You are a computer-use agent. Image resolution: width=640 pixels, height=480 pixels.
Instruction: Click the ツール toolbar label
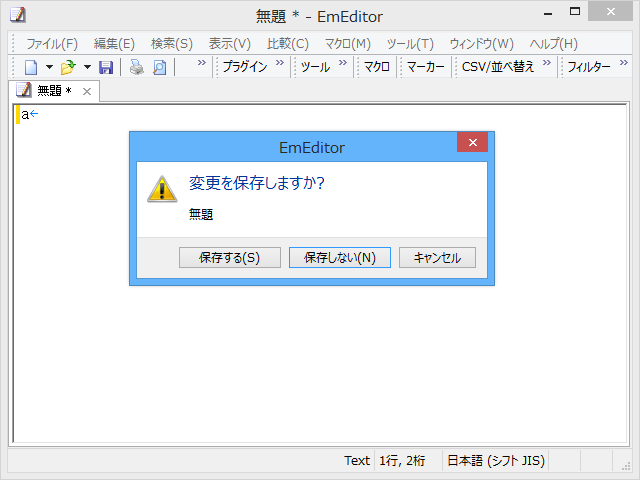315,67
